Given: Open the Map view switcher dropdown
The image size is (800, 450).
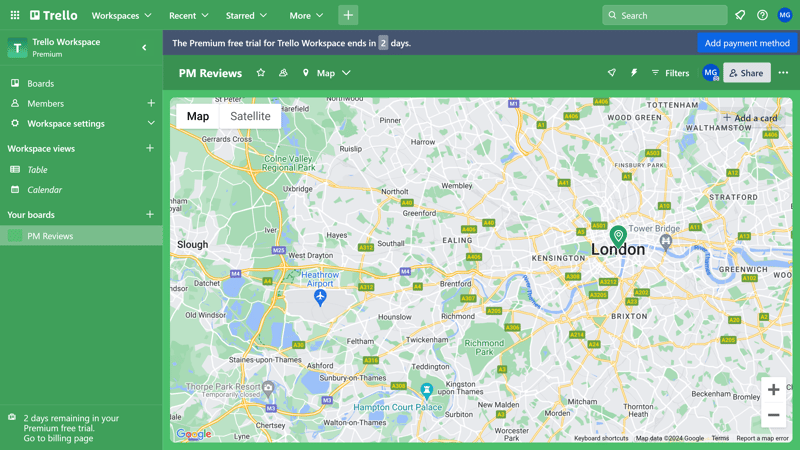Looking at the screenshot, I should click(326, 73).
